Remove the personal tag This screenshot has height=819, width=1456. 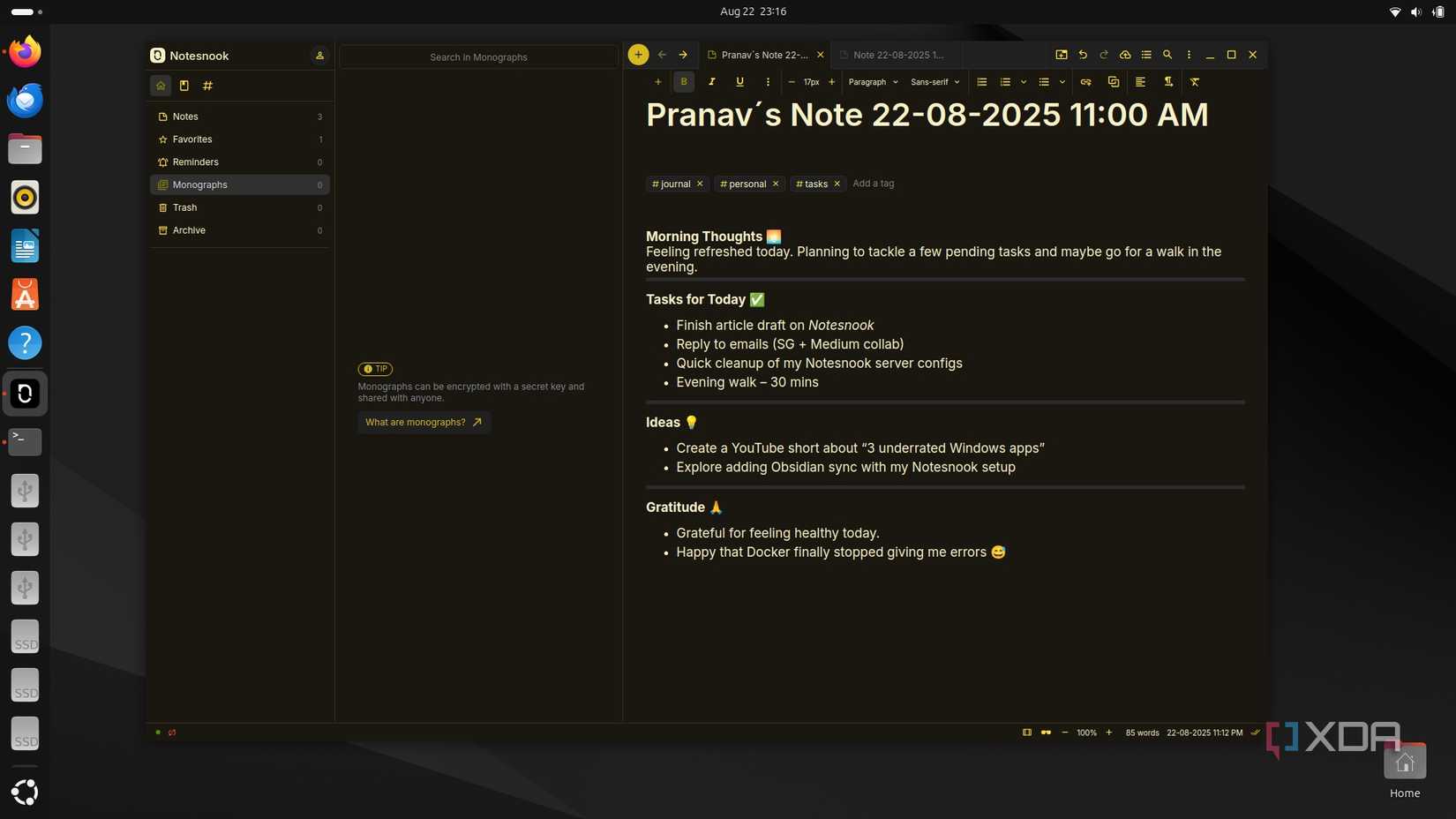click(776, 184)
